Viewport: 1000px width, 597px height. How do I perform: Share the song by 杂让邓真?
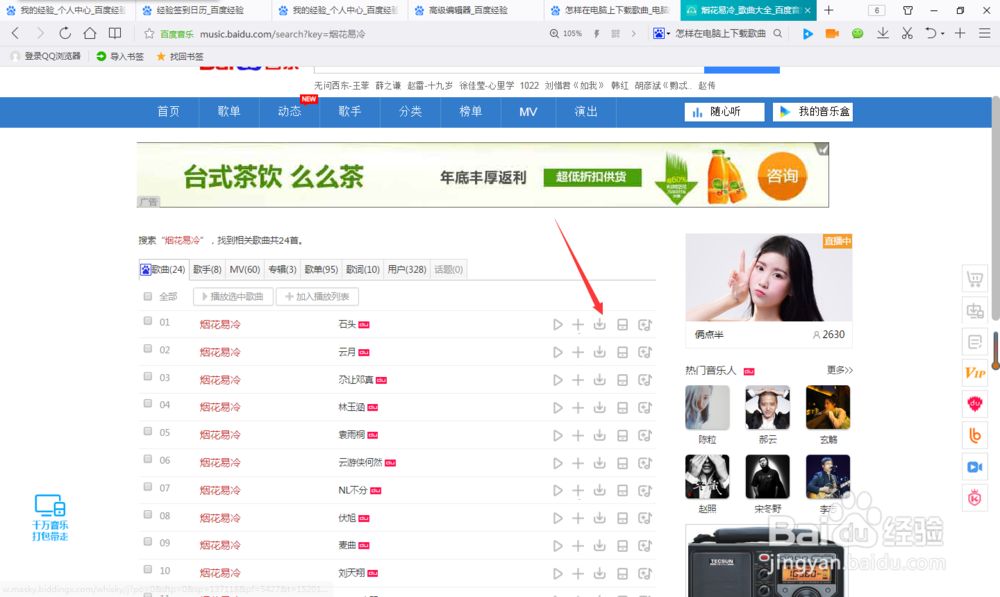coord(645,380)
